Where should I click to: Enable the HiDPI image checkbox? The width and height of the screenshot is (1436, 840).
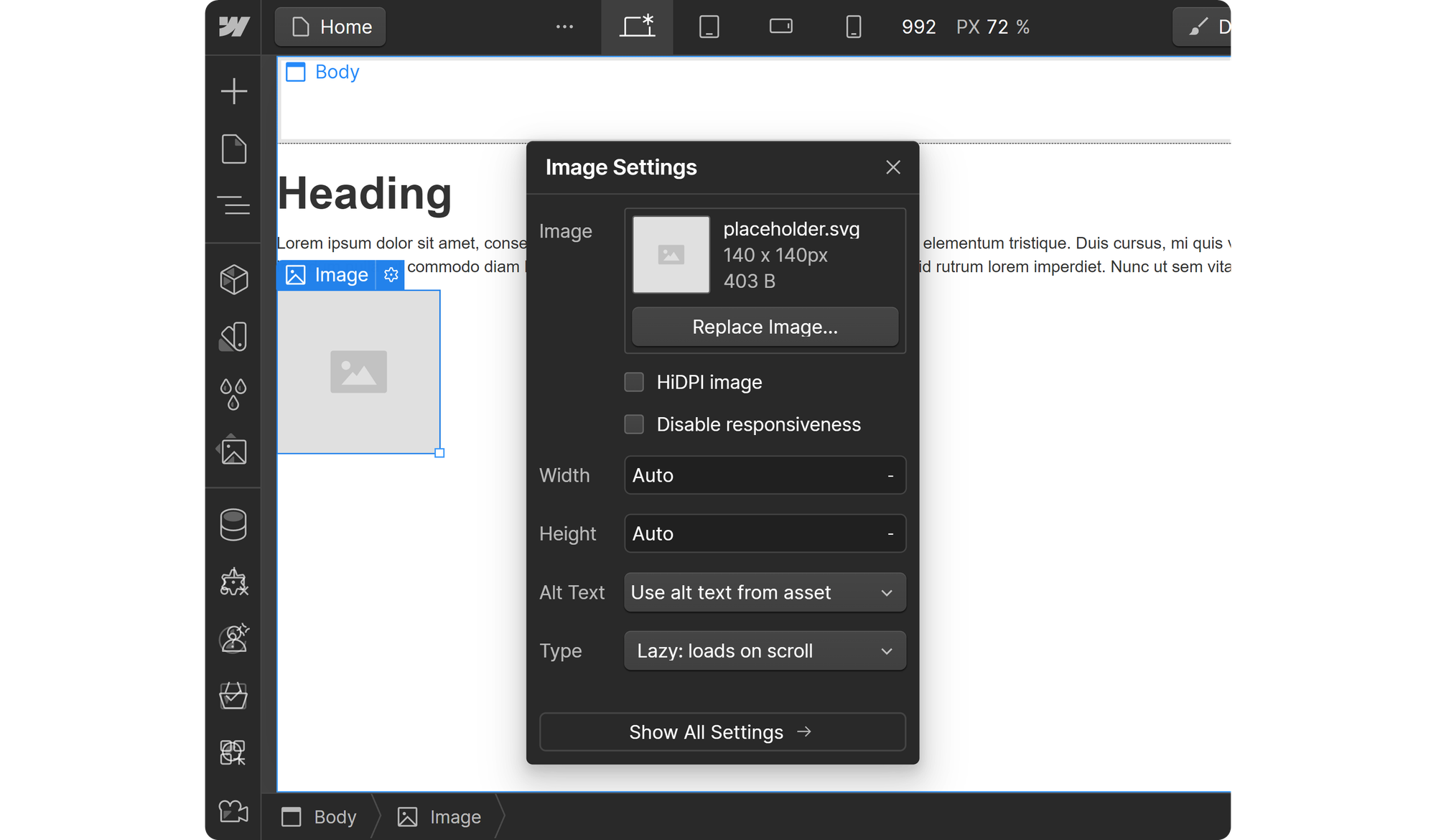coord(634,382)
